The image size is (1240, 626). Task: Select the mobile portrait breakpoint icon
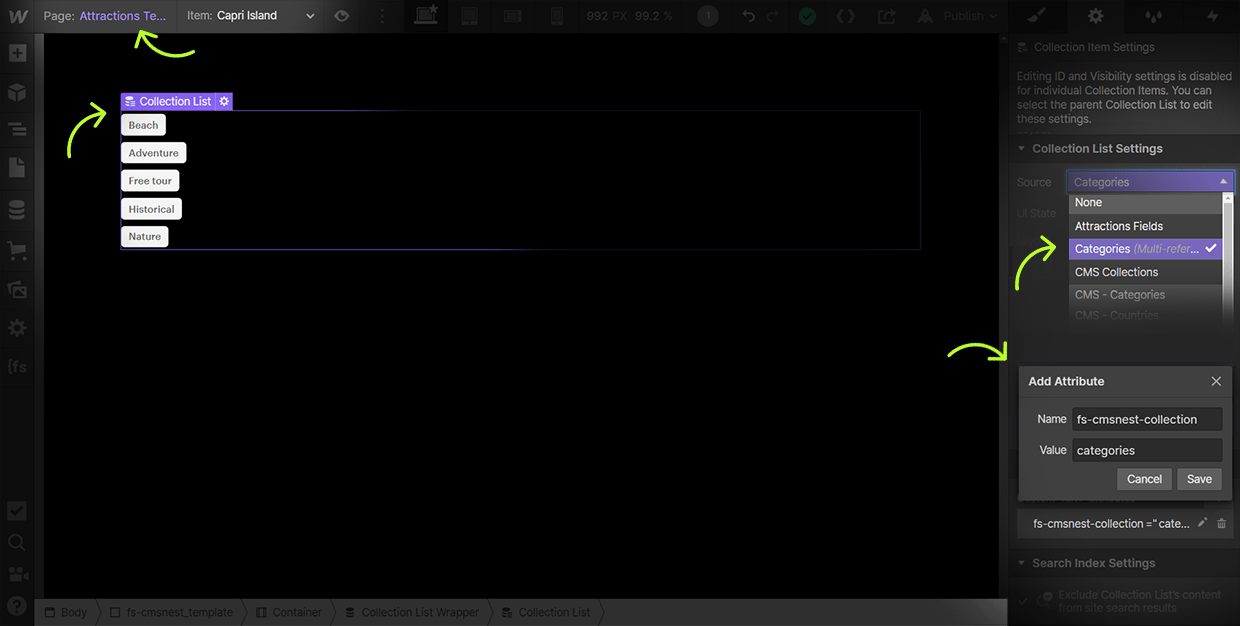coord(557,16)
